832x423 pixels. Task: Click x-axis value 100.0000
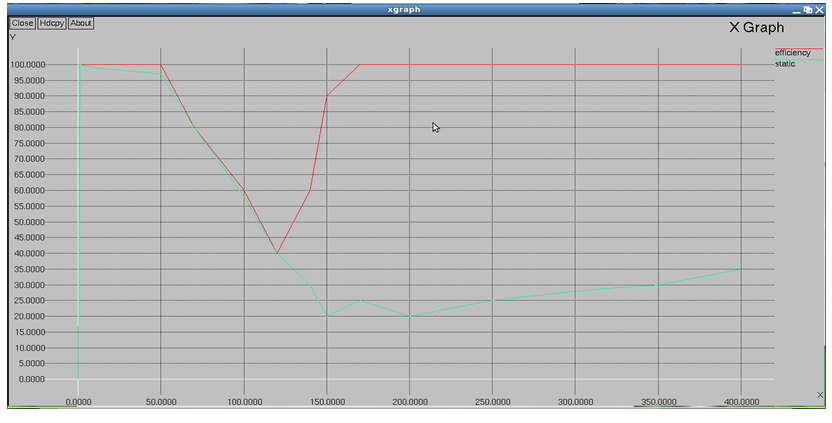(245, 402)
